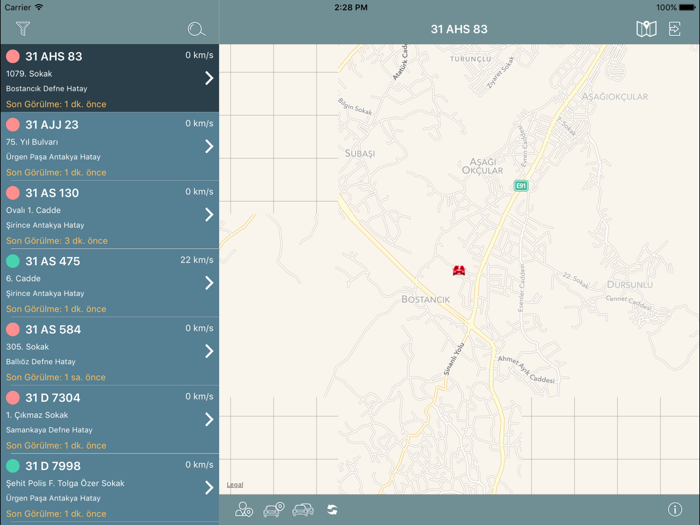Tap Ahmet Ayık Caddesi label on map
This screenshot has width=700, height=525.
coord(526,370)
